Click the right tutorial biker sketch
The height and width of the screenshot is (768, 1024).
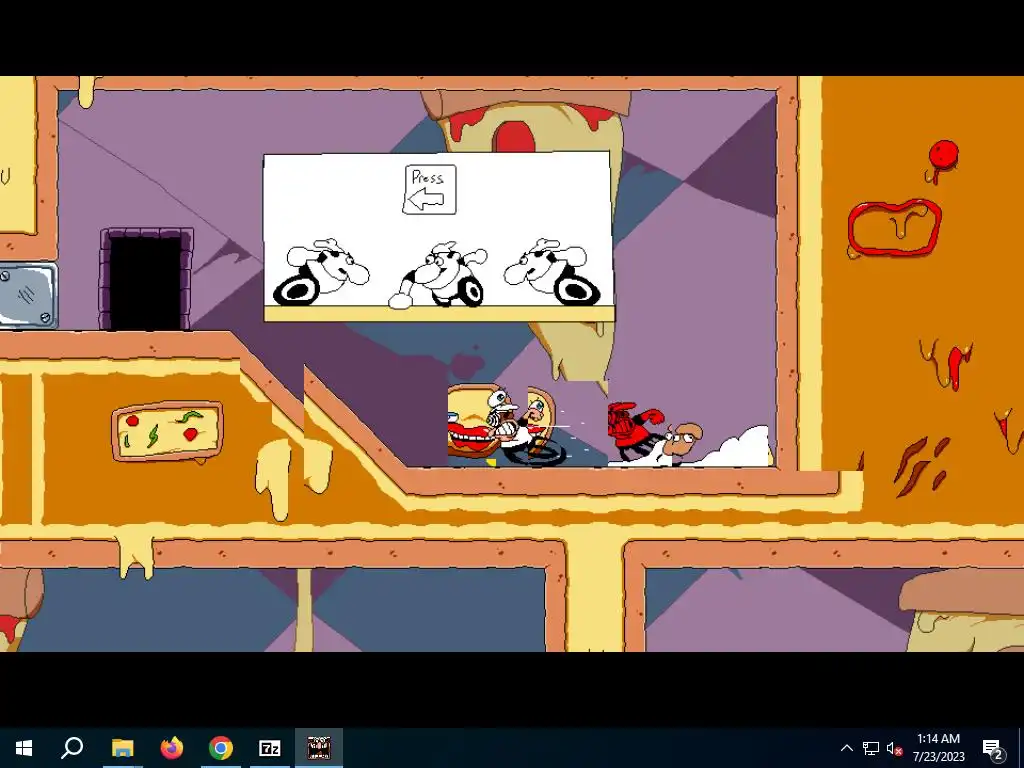pyautogui.click(x=552, y=272)
